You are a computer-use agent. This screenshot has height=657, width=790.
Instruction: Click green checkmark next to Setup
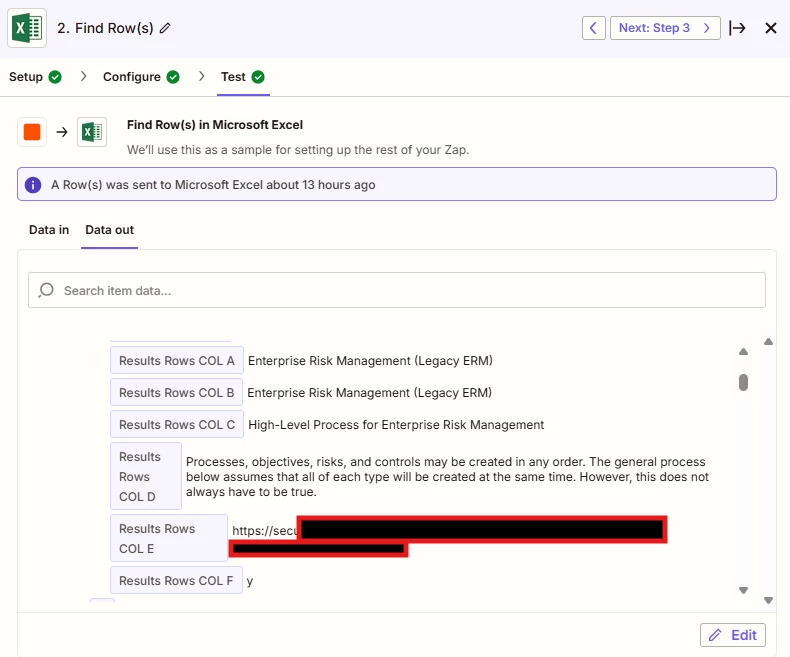pyautogui.click(x=55, y=77)
